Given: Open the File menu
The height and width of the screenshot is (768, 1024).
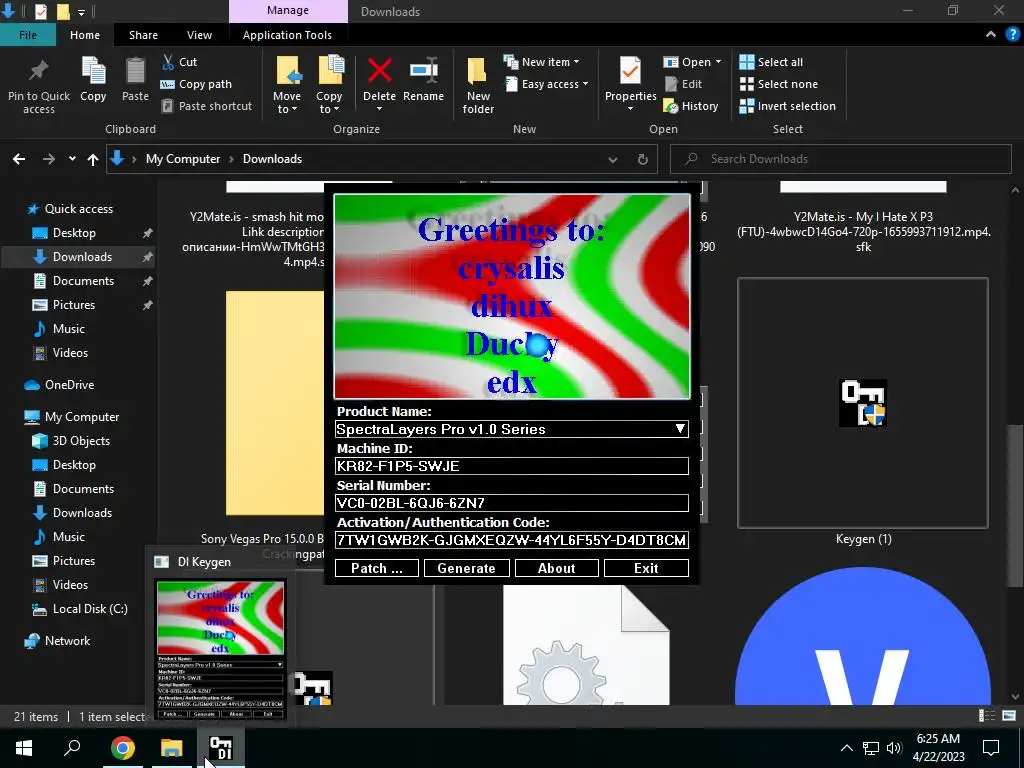Looking at the screenshot, I should [x=27, y=35].
